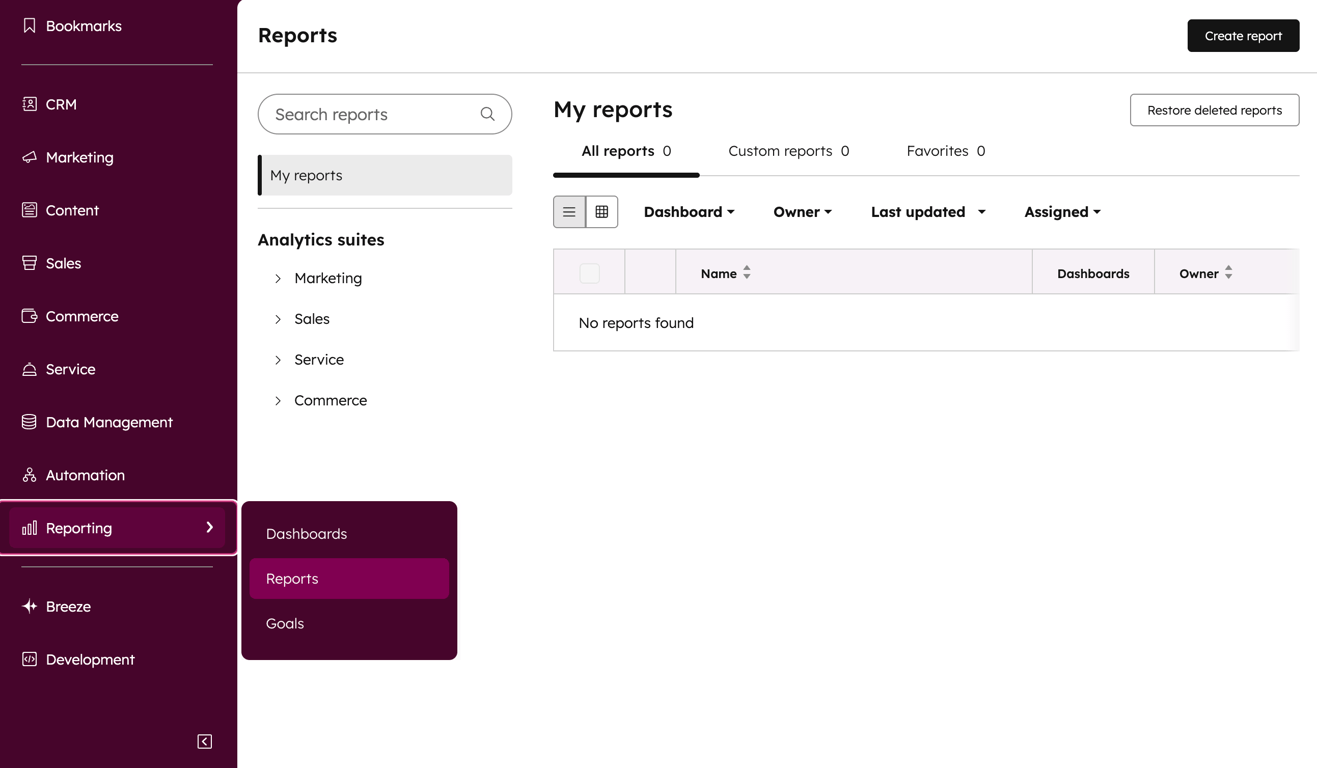The image size is (1317, 768).
Task: Switch to list view layout
Action: [x=569, y=212]
